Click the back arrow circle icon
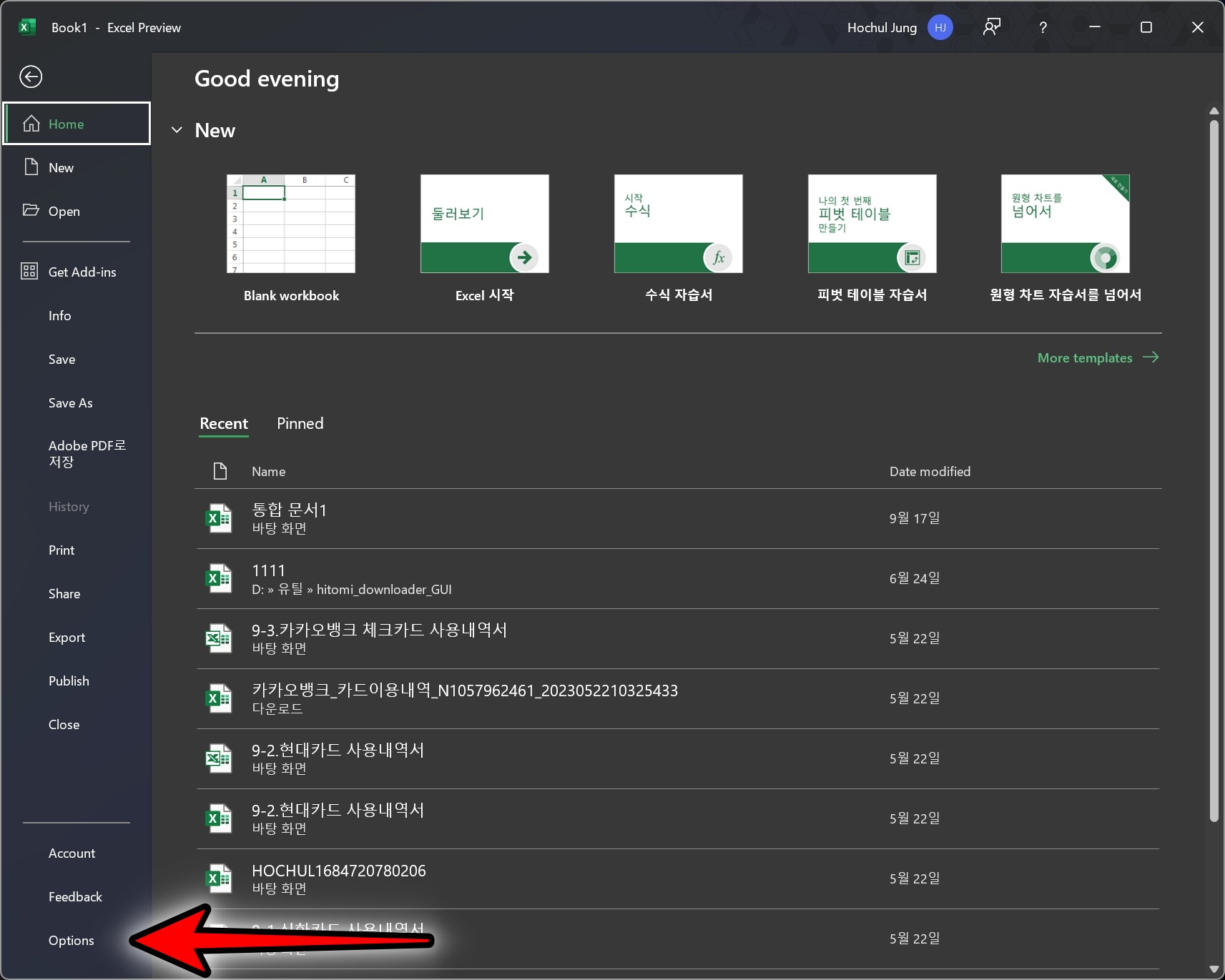Image resolution: width=1225 pixels, height=980 pixels. (x=31, y=76)
